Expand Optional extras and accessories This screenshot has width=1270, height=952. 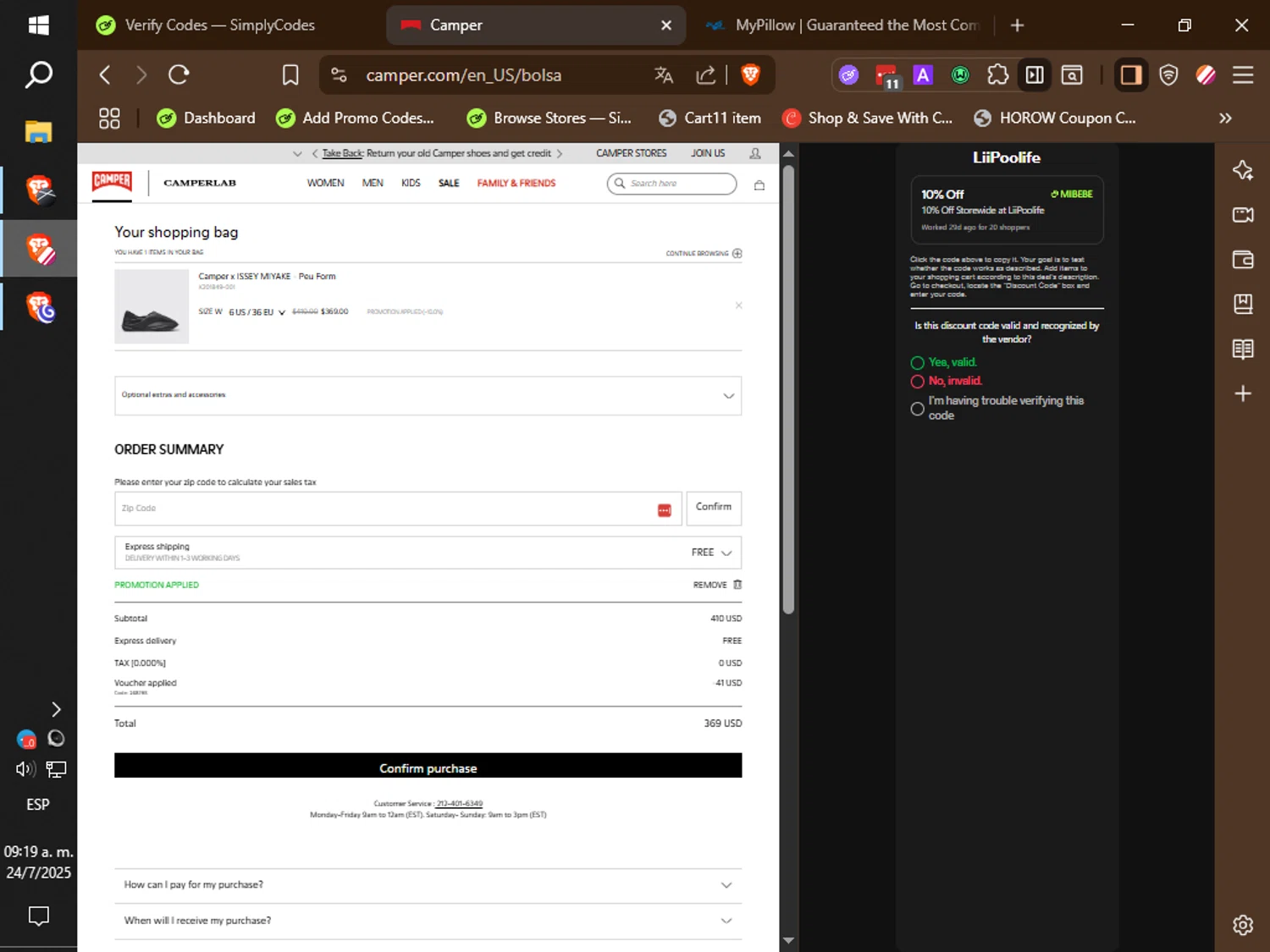pos(428,395)
